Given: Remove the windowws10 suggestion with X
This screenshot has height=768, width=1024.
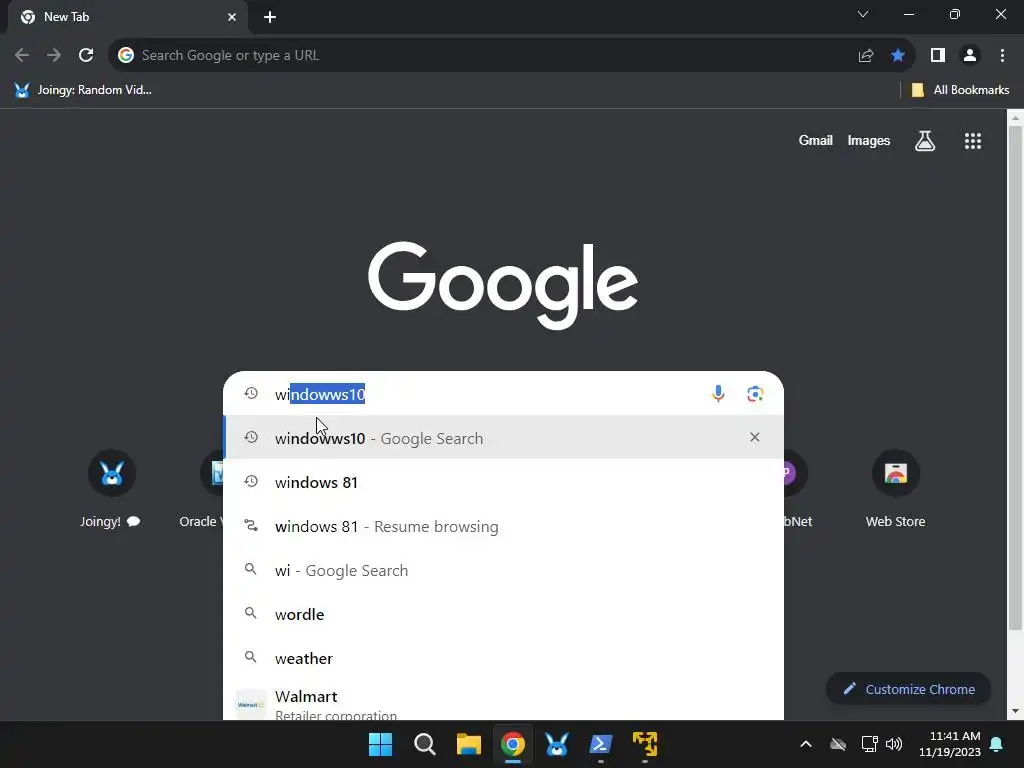Looking at the screenshot, I should (754, 437).
